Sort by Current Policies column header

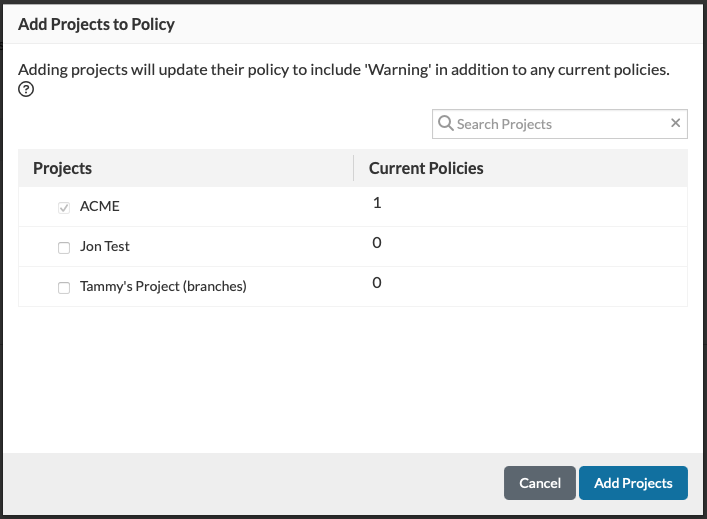click(x=426, y=168)
